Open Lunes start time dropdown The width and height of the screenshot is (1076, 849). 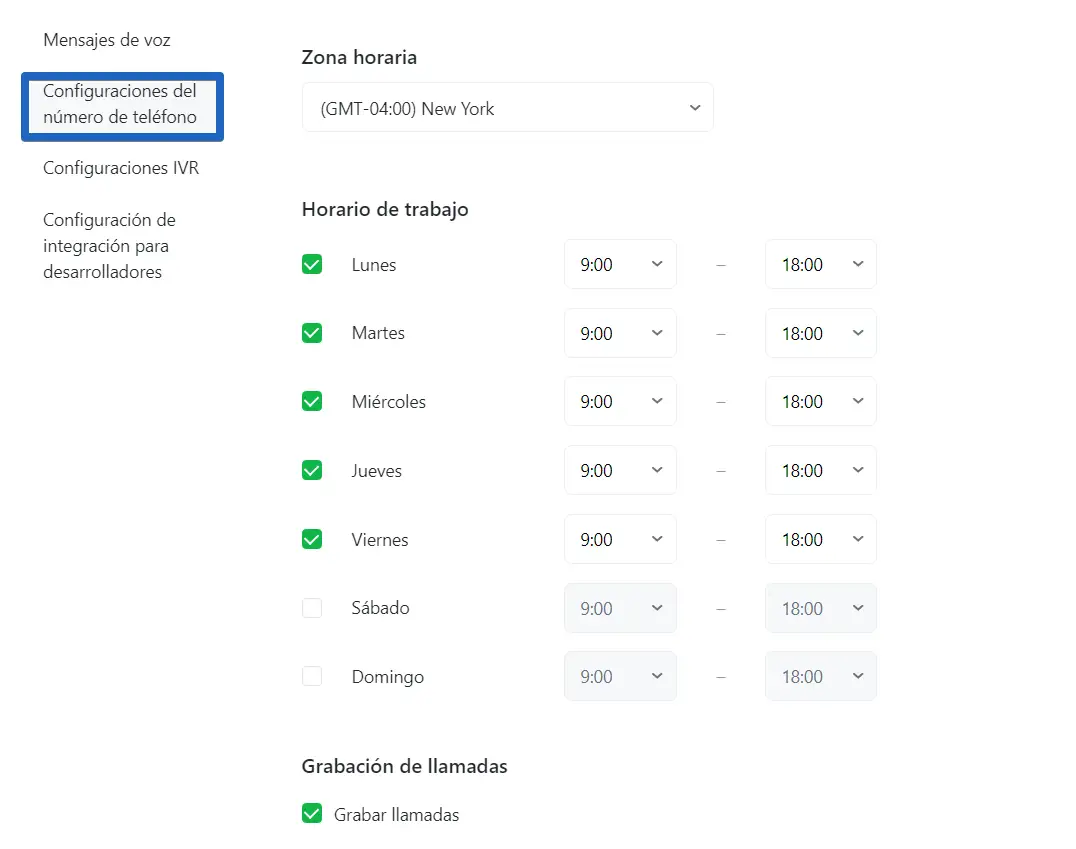tap(620, 265)
